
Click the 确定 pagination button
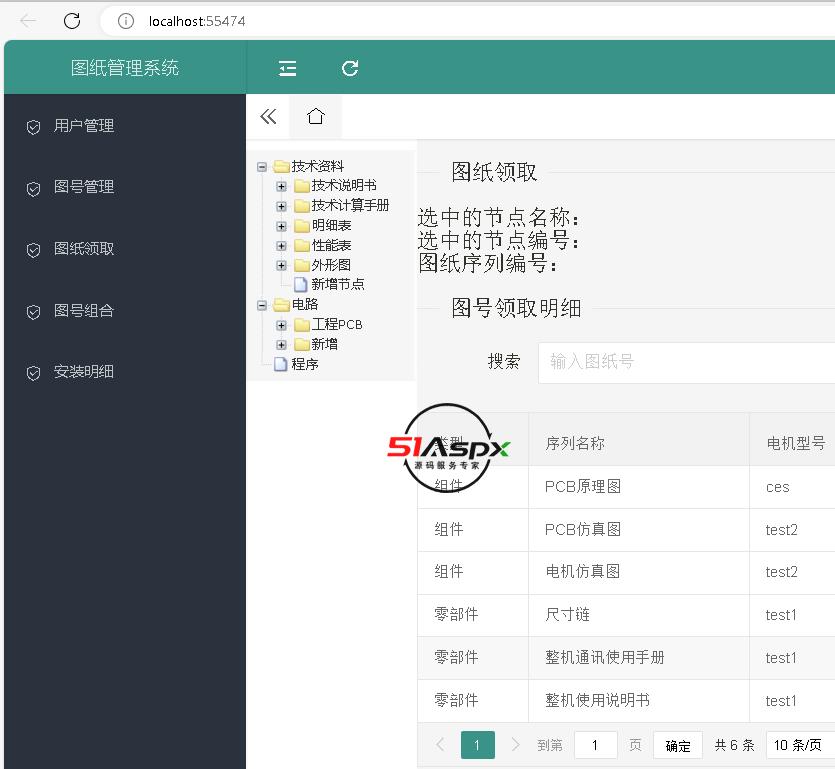click(678, 745)
